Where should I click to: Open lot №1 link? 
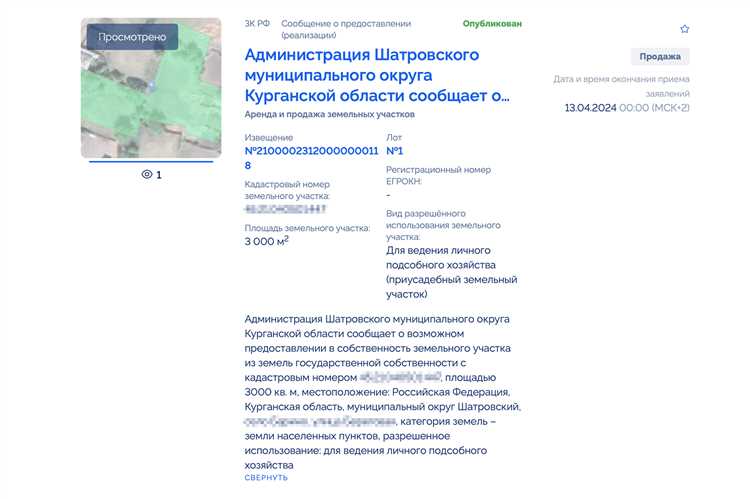pyautogui.click(x=395, y=151)
